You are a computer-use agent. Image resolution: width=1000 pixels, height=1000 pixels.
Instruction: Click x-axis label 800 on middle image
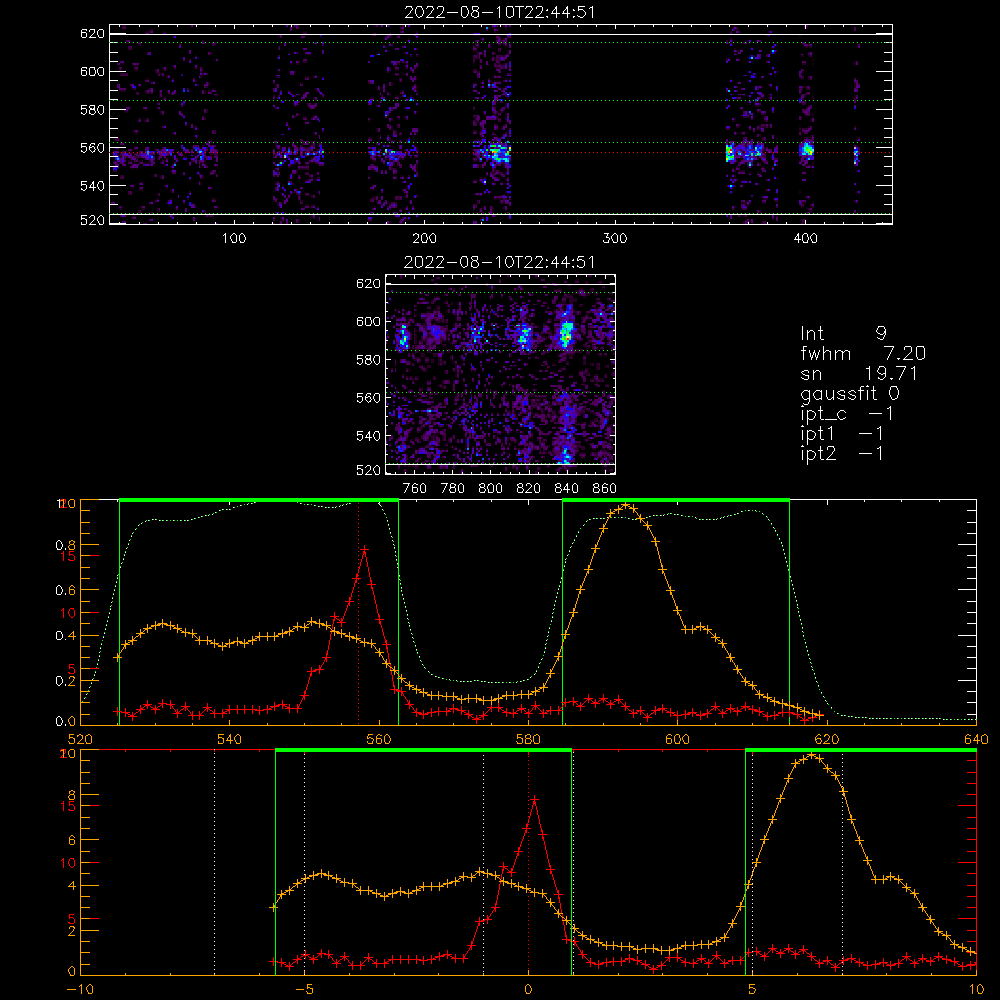tap(490, 489)
